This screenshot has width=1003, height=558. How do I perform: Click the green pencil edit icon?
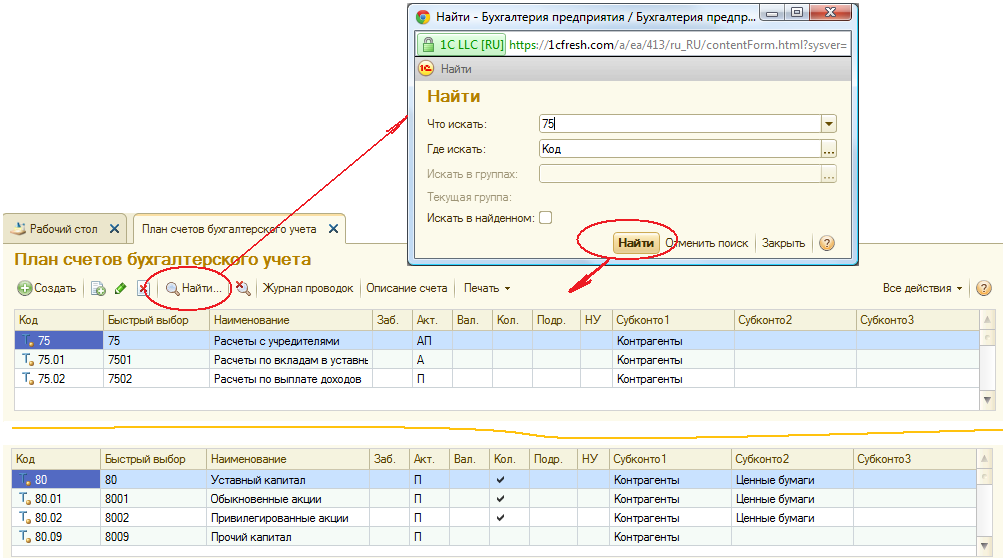tap(120, 288)
